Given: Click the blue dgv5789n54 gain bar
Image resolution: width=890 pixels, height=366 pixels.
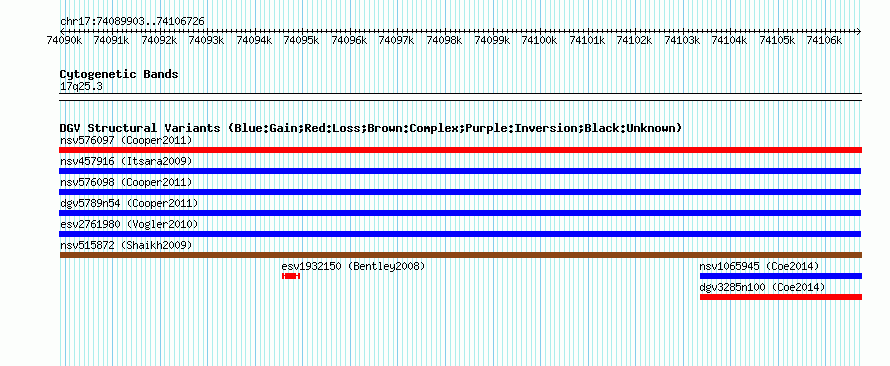Looking at the screenshot, I should click(460, 213).
